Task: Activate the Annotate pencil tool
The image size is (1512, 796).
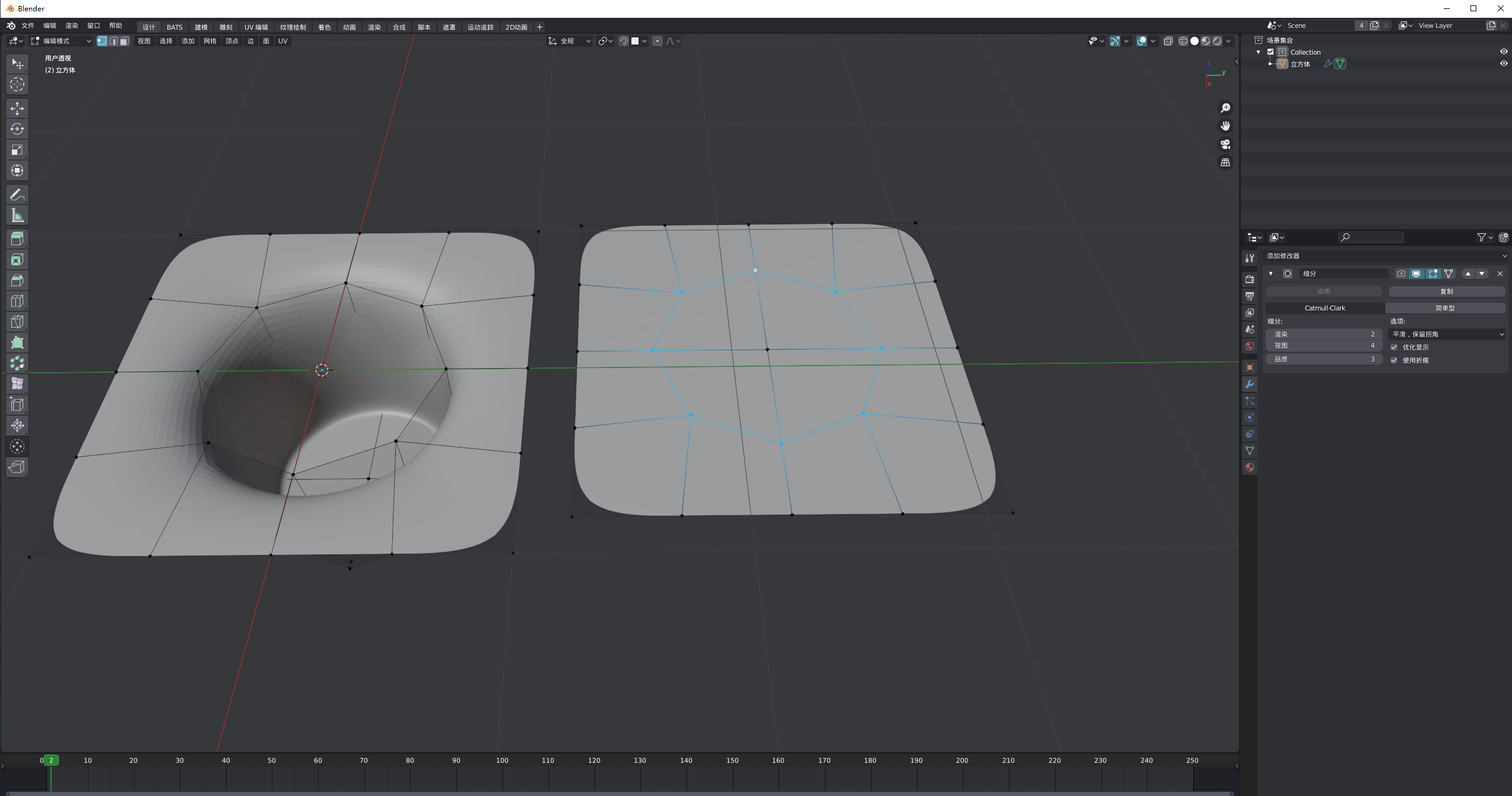Action: click(x=17, y=195)
